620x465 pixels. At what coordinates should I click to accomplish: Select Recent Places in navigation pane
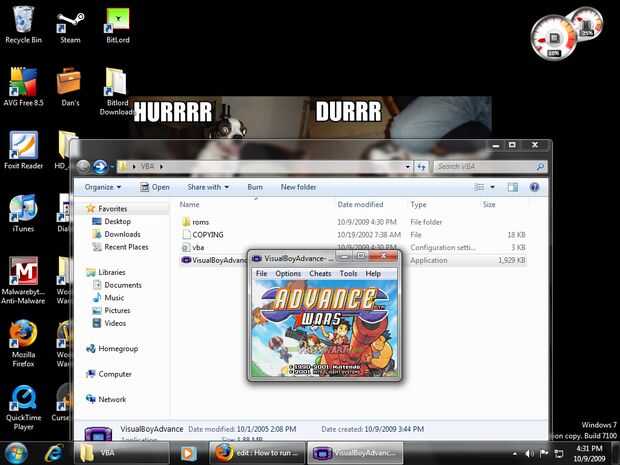126,247
